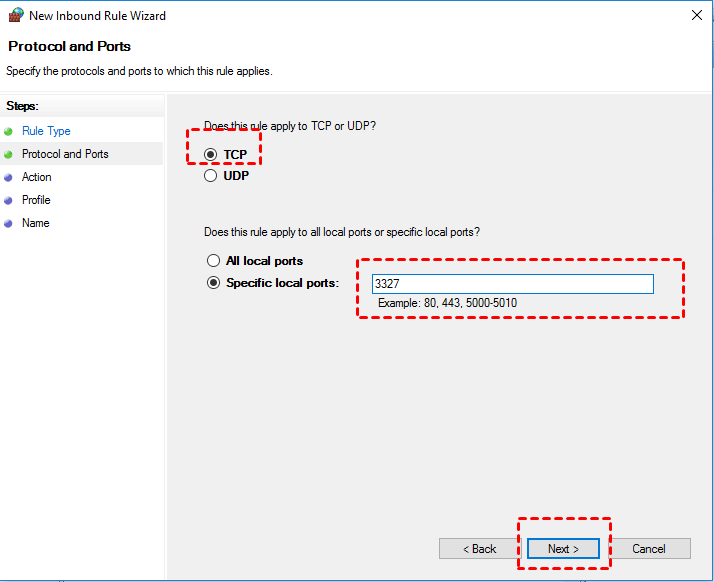This screenshot has height=582, width=714.
Task: Click the blue Action step bullet
Action: [9, 177]
